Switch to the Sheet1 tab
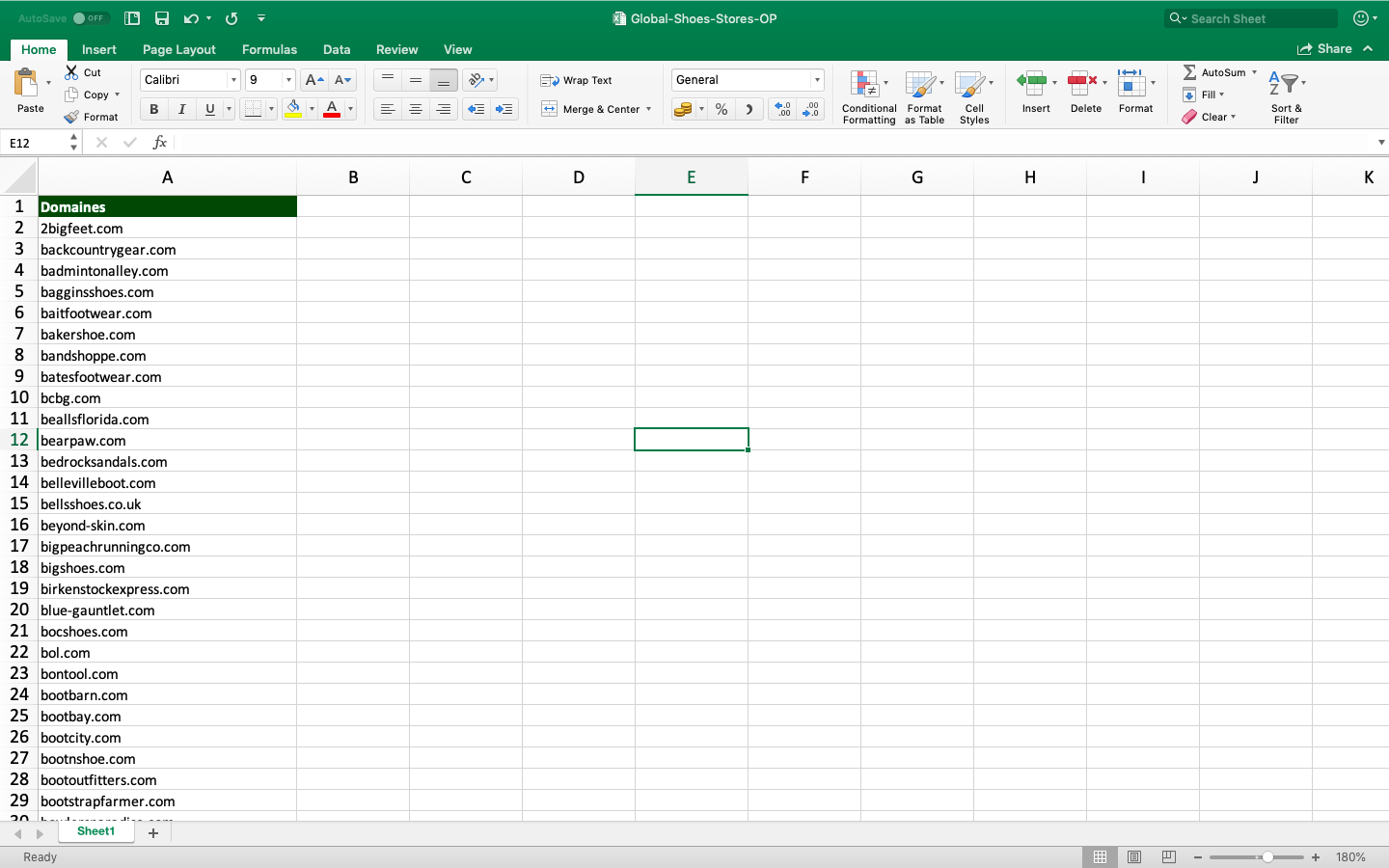Viewport: 1389px width, 868px height. (x=95, y=831)
